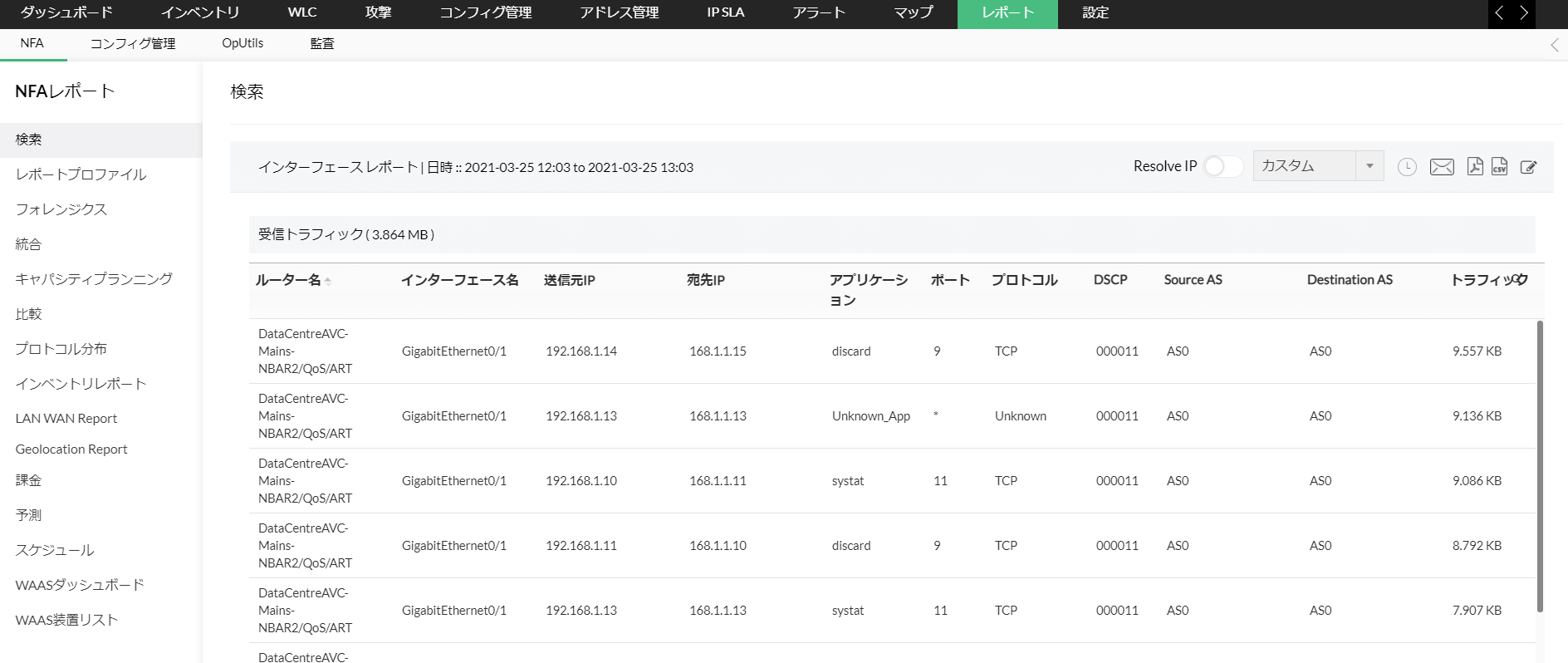Click the top navigation right arrow
The width and height of the screenshot is (1568, 663).
point(1524,12)
